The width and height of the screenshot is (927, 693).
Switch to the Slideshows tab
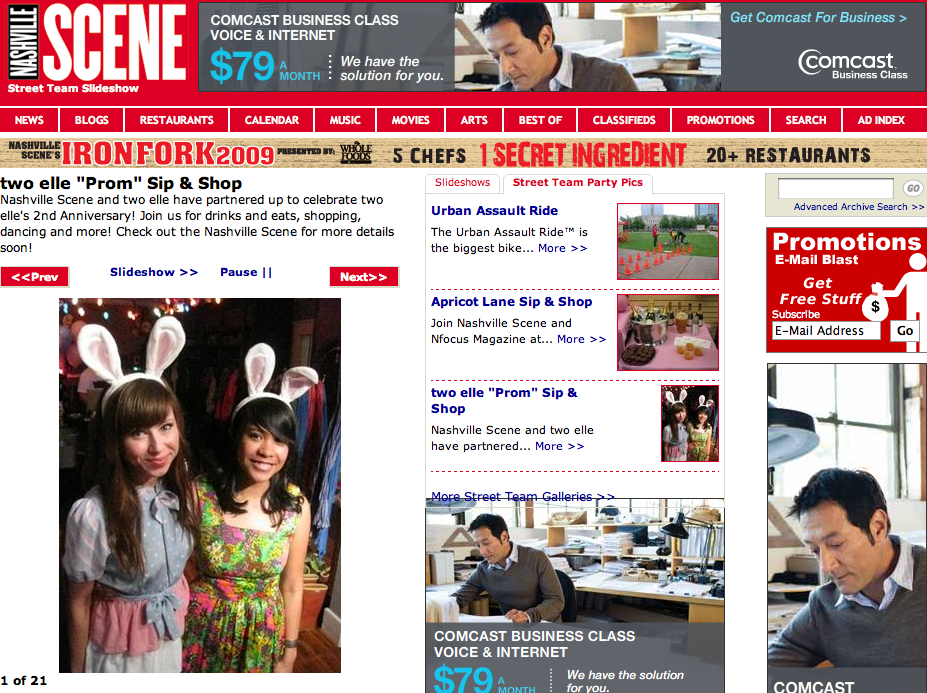462,183
